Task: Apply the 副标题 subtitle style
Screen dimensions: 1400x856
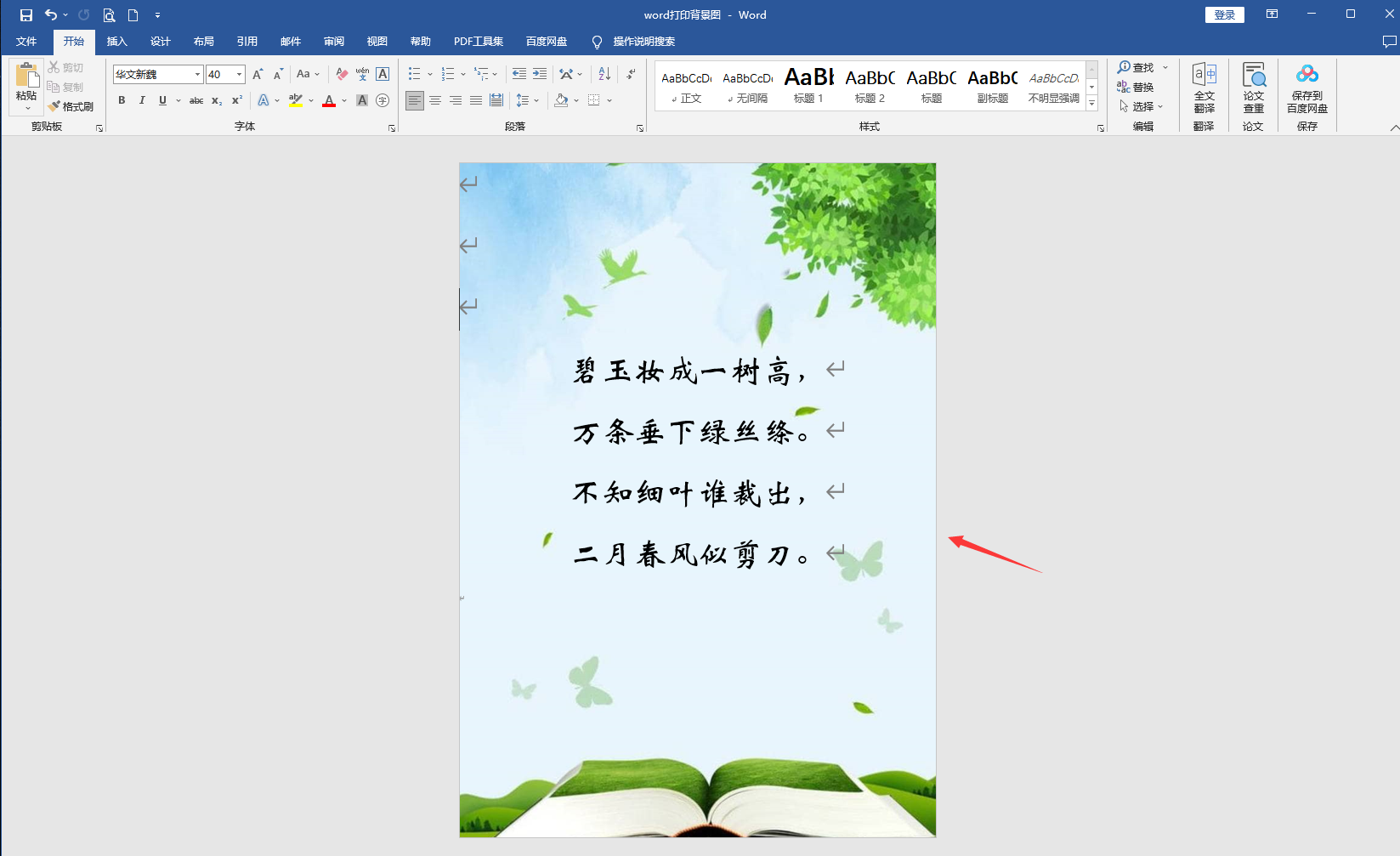Action: (x=992, y=85)
